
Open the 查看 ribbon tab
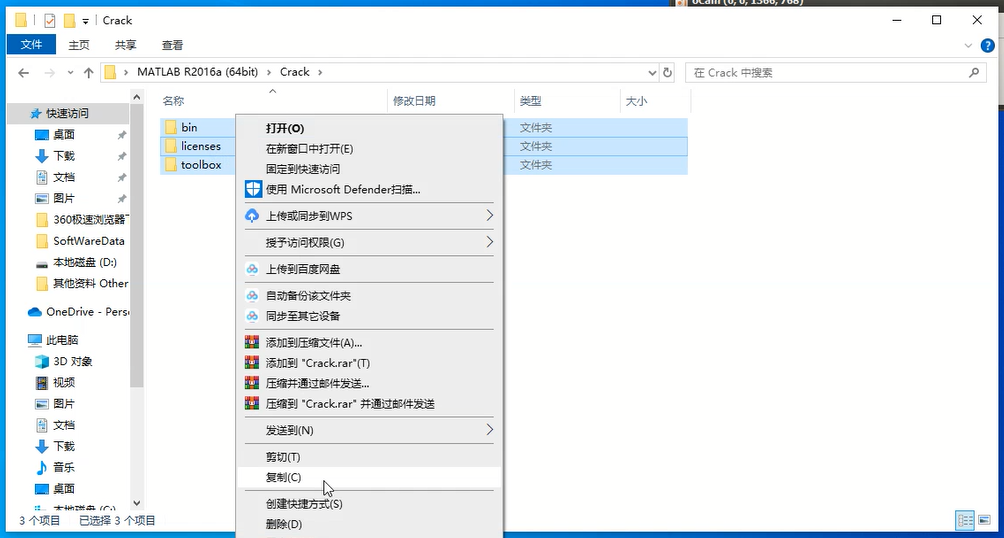click(x=172, y=45)
